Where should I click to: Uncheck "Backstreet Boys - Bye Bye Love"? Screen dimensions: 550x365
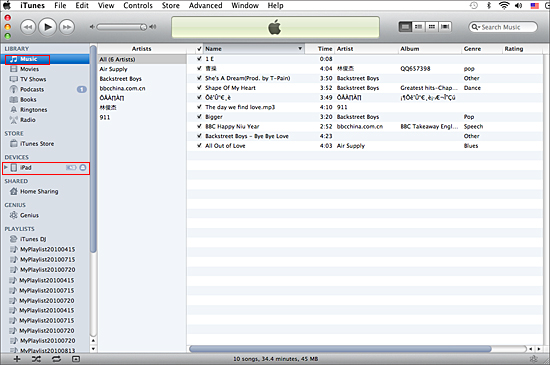click(199, 136)
